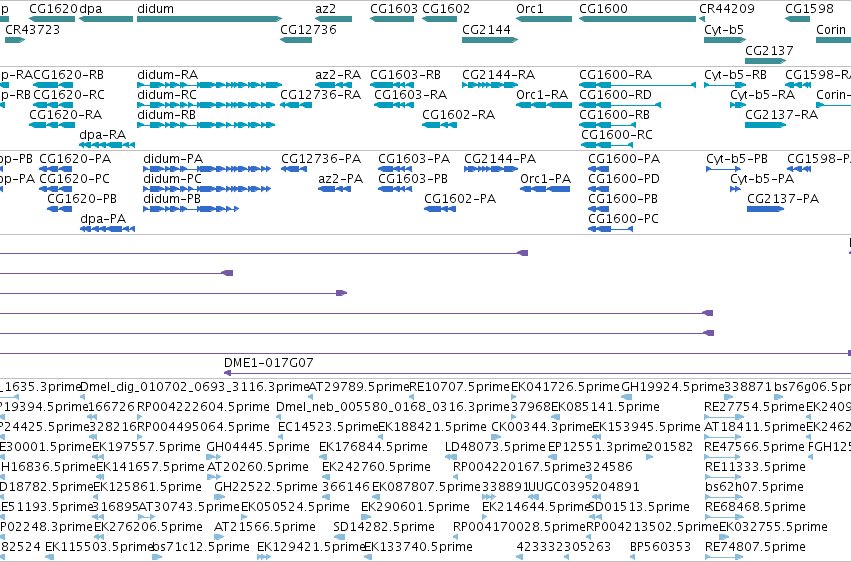This screenshot has width=851, height=562.
Task: Click EST label RE74807.5prime
Action: [755, 547]
